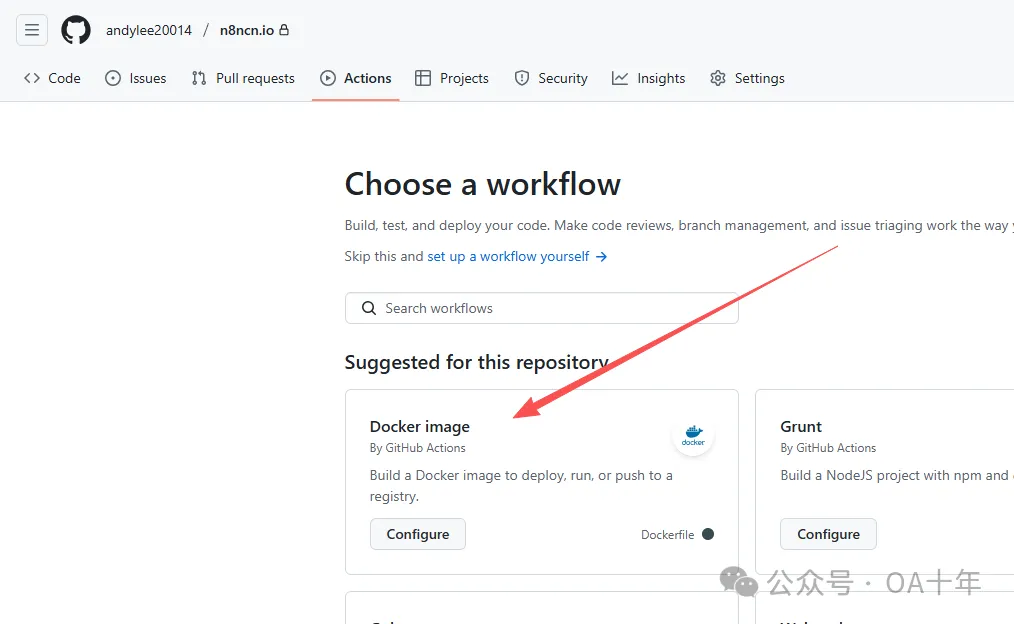
Task: Click the GitHub Octocat logo
Action: (76, 30)
